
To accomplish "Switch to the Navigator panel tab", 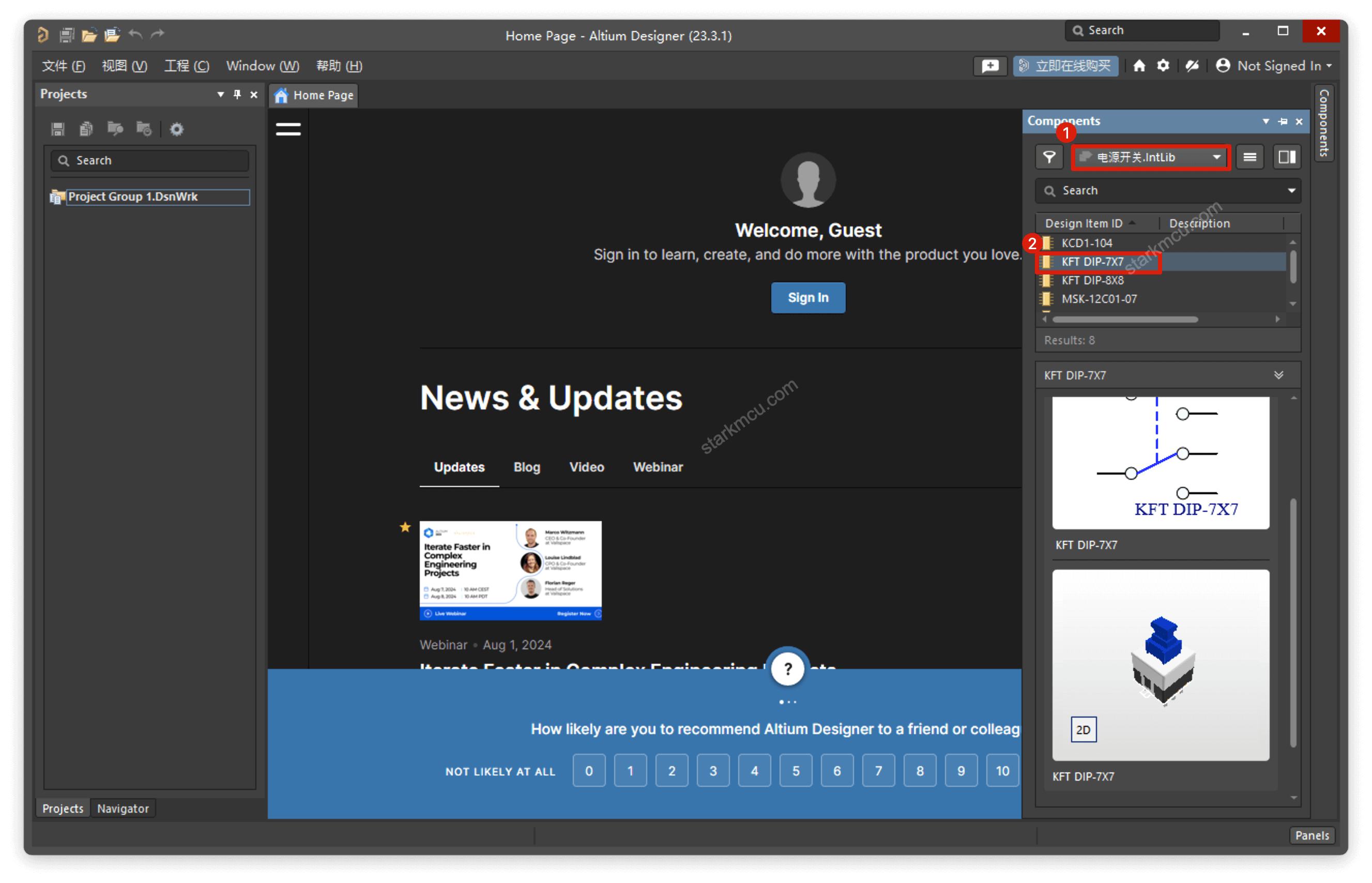I will (123, 808).
